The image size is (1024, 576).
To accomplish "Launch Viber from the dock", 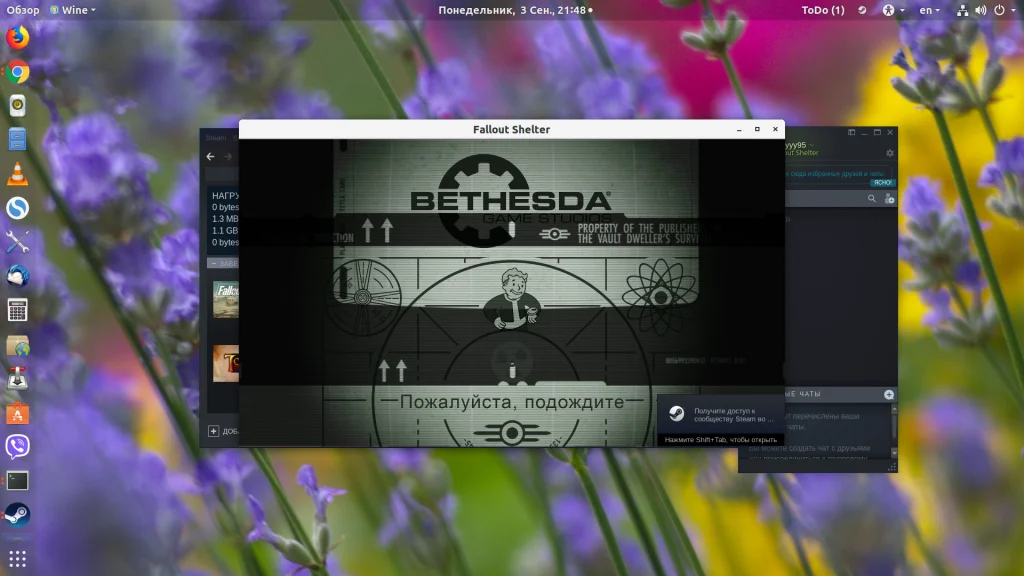I will [x=18, y=447].
